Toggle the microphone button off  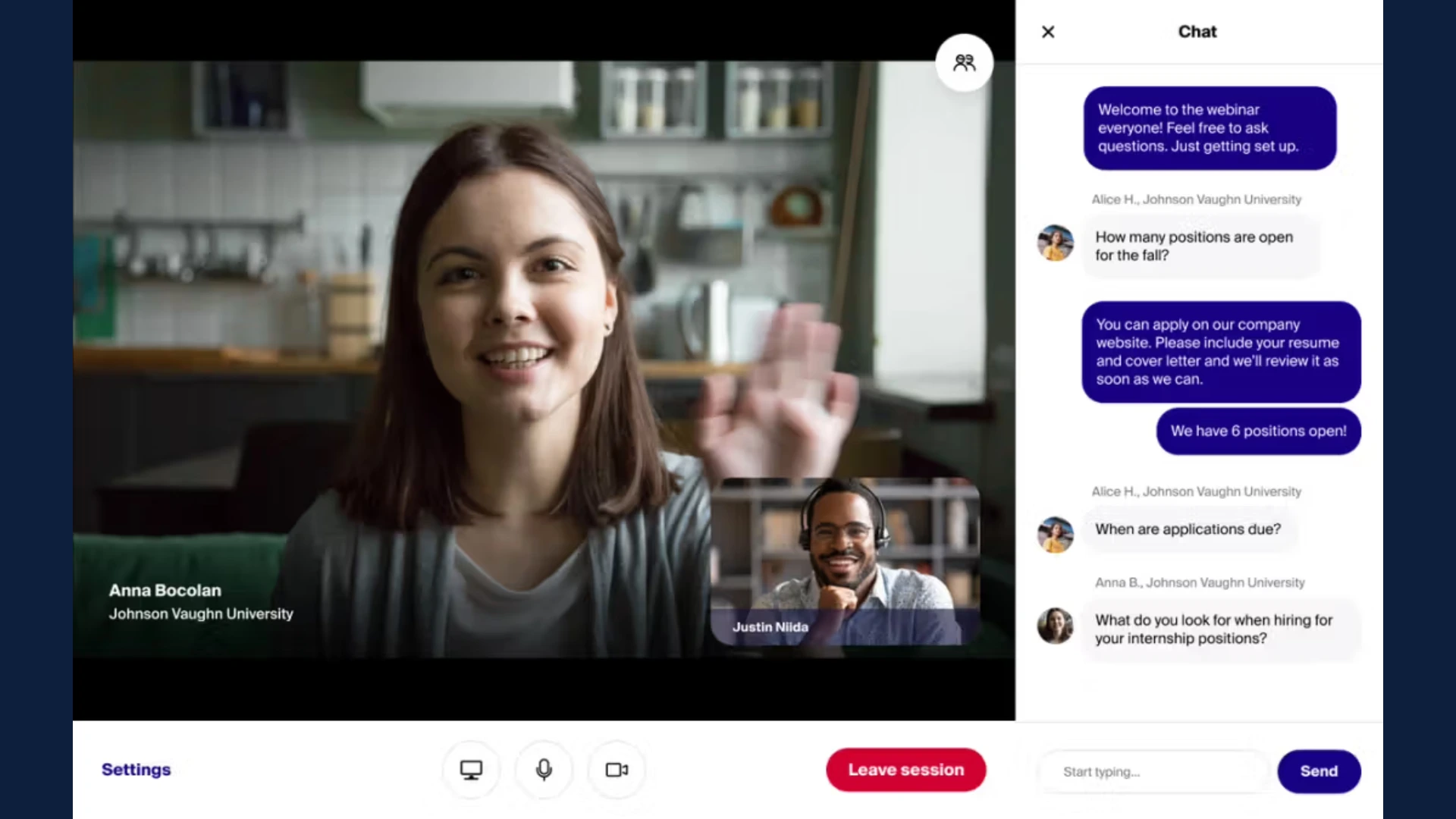[x=543, y=770]
